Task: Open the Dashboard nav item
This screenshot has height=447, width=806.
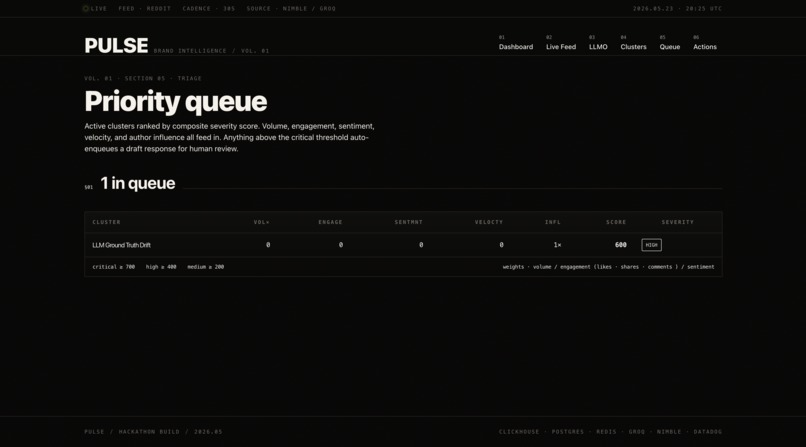Action: pos(516,47)
